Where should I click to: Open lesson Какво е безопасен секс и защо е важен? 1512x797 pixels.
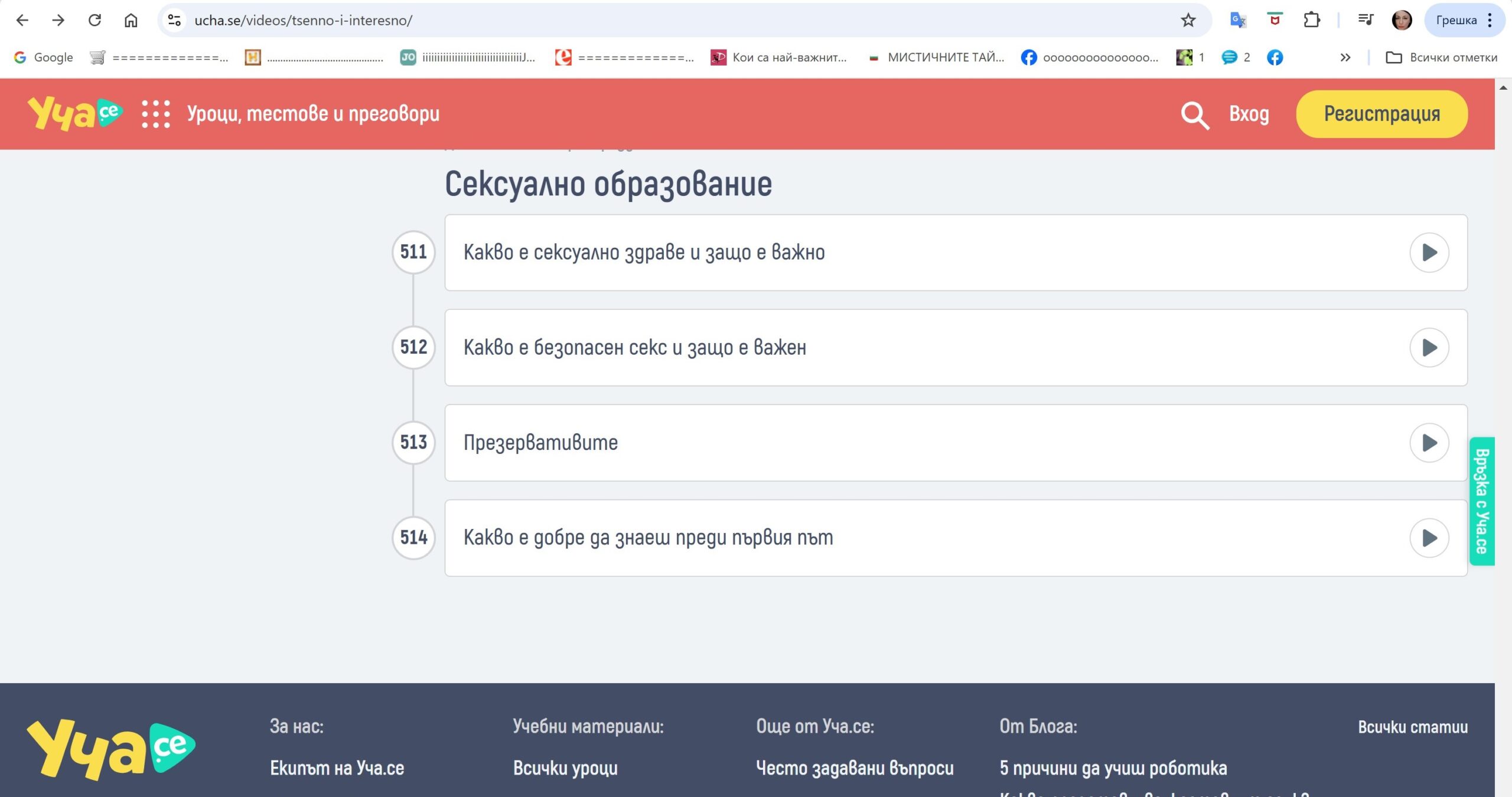(x=634, y=347)
